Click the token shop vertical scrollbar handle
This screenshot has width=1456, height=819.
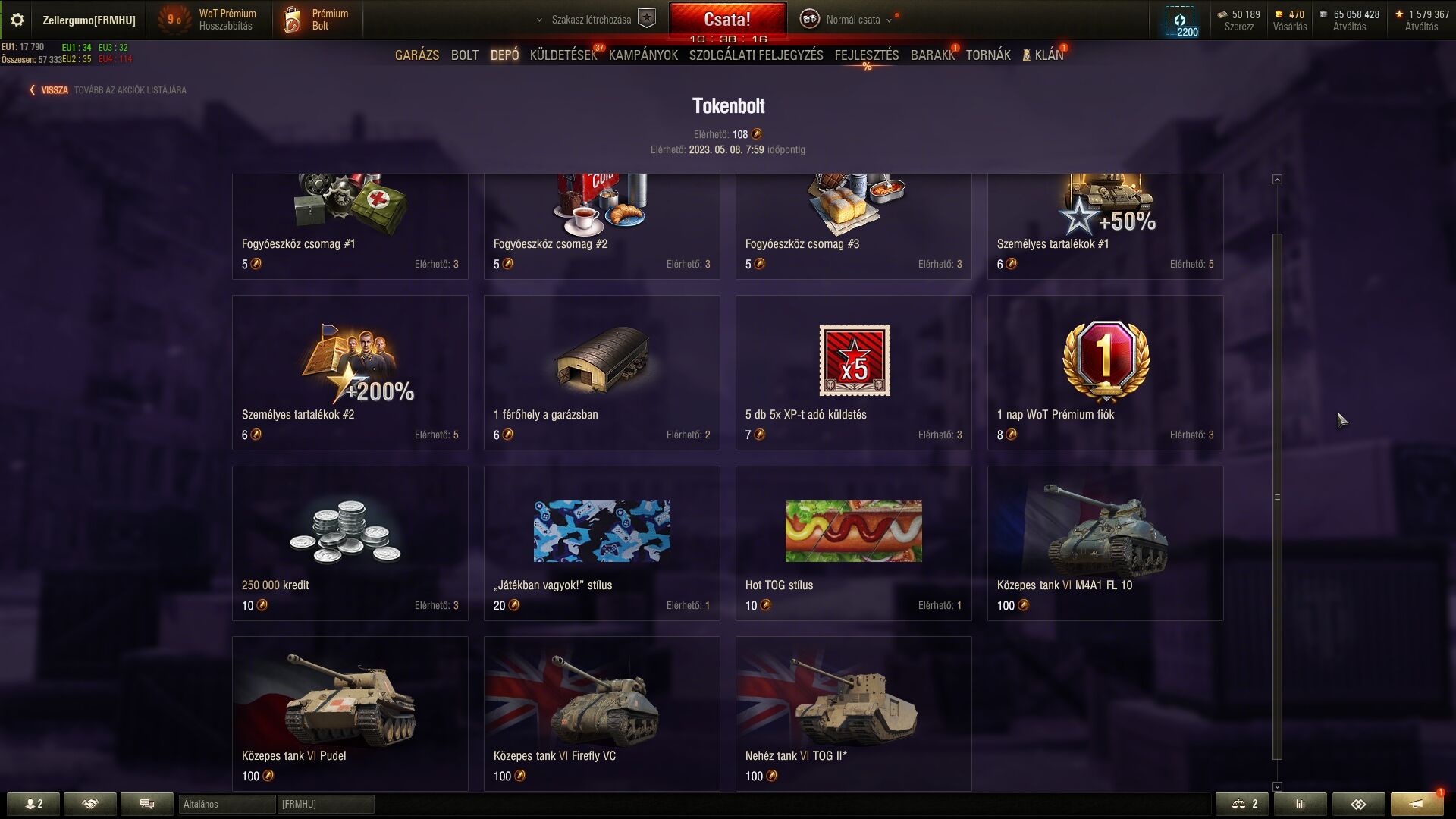click(x=1277, y=497)
